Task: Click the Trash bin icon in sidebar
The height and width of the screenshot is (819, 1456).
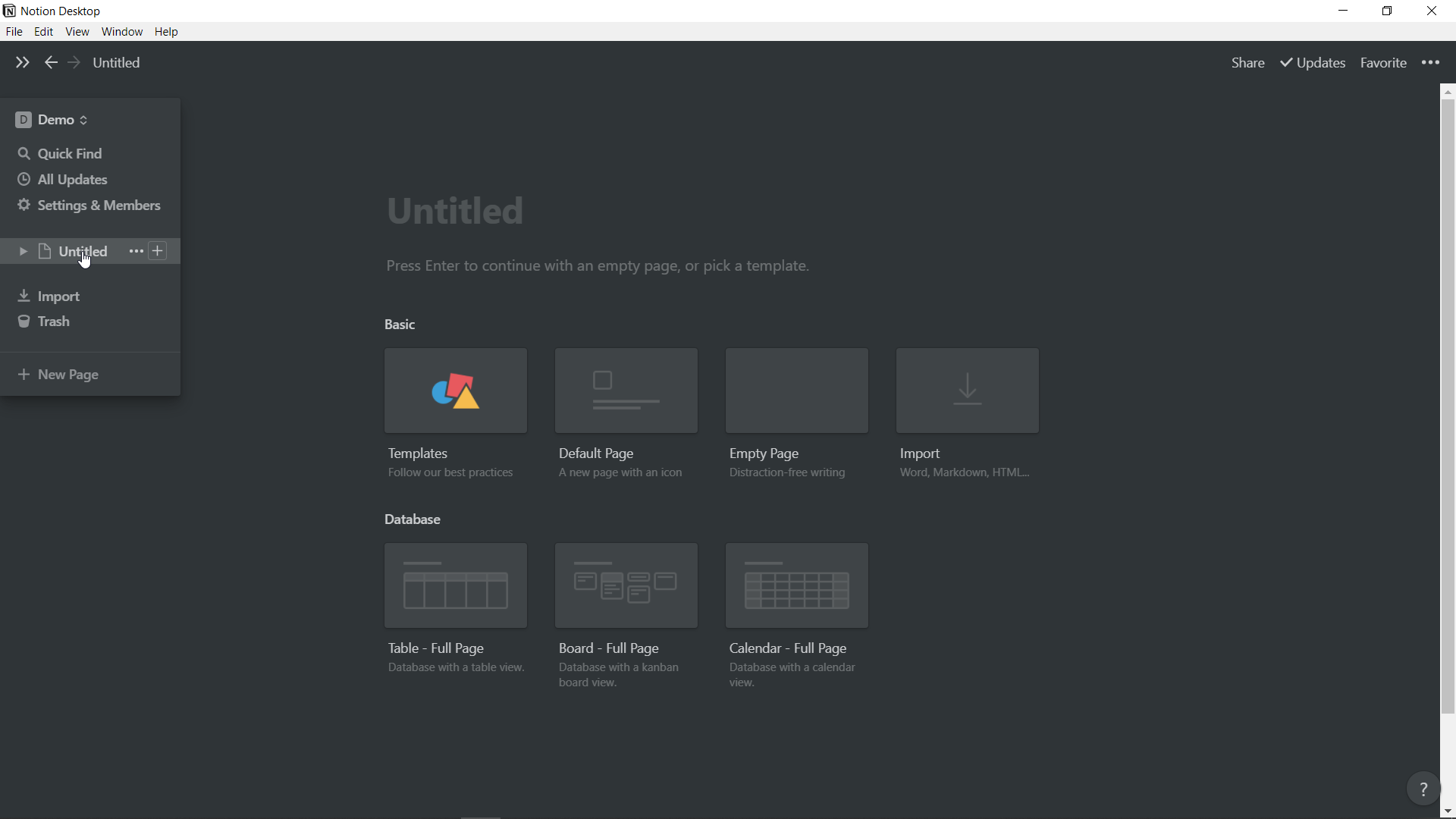Action: pos(24,322)
